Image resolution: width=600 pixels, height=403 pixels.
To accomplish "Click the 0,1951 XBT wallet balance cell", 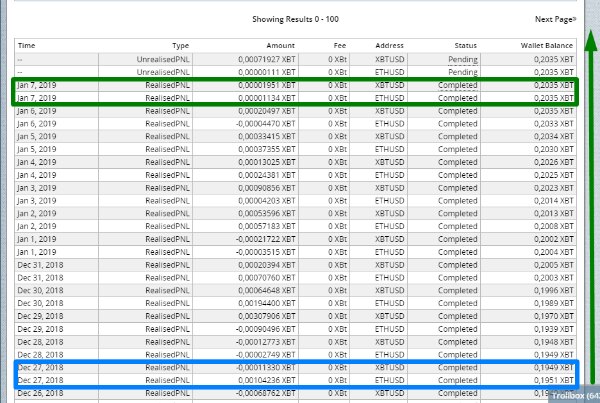I will coord(553,381).
